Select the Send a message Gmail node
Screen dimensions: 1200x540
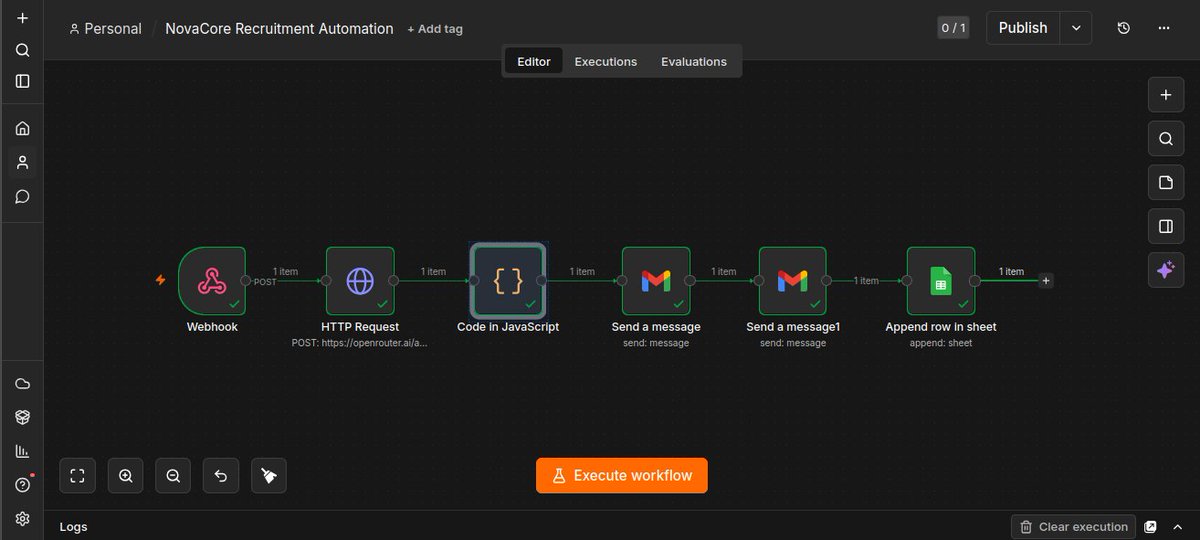click(656, 281)
